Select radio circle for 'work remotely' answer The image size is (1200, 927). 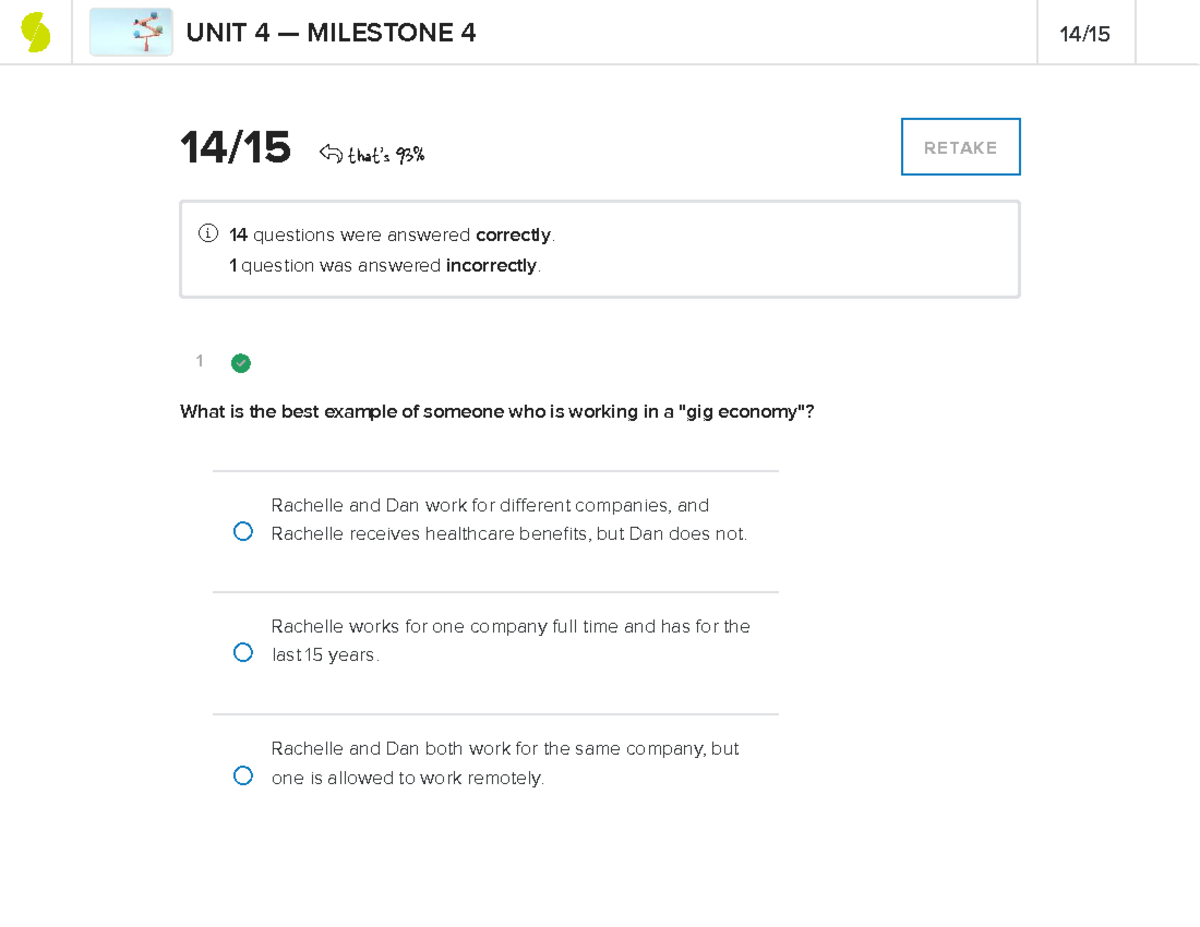243,776
